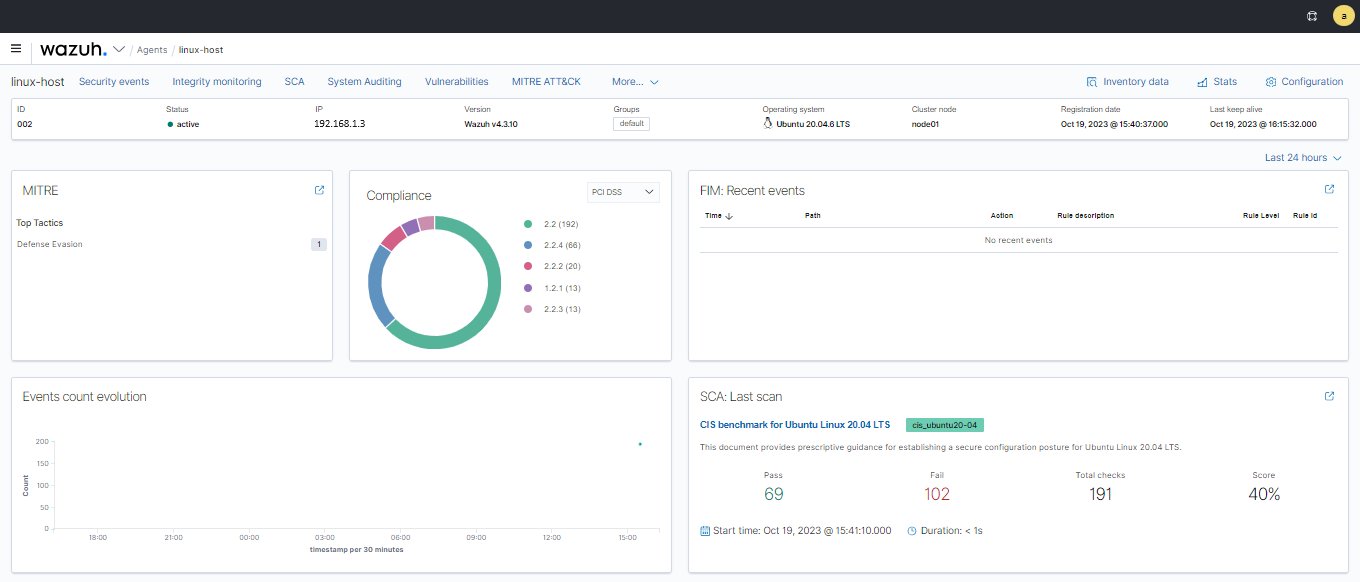1360x582 pixels.
Task: Expand the Wazuh modules dropdown chevron
Action: tap(119, 49)
